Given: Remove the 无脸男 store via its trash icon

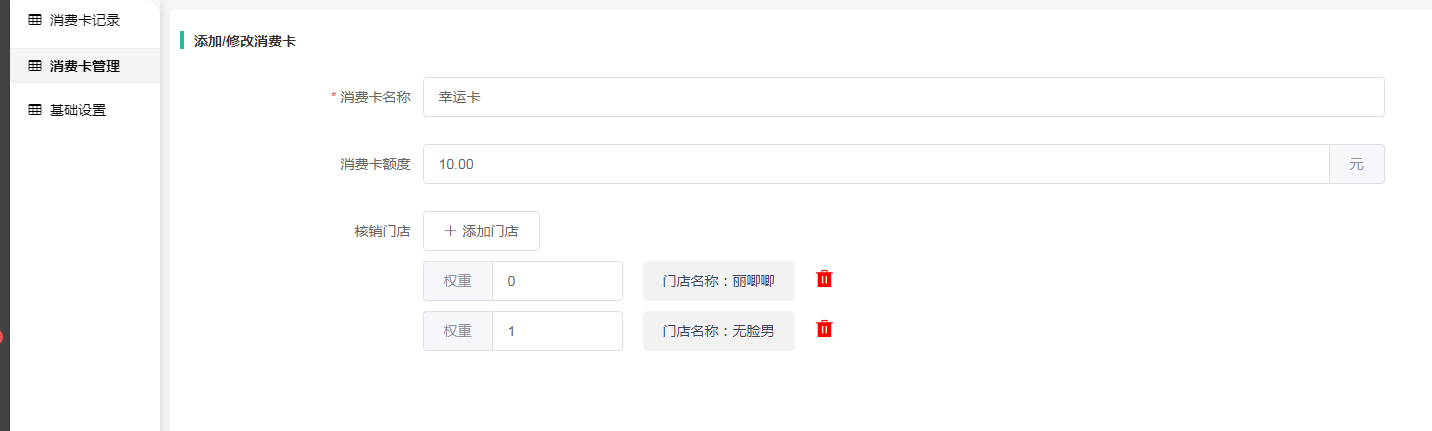Looking at the screenshot, I should (824, 329).
